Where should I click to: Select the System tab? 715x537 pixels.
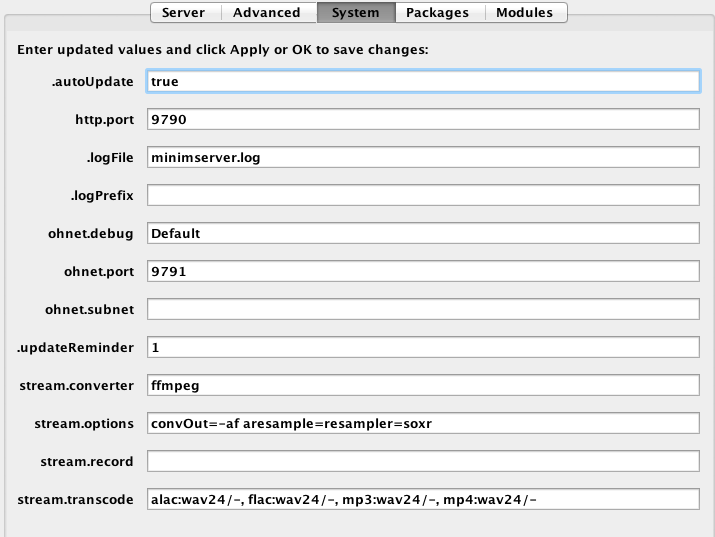tap(356, 12)
